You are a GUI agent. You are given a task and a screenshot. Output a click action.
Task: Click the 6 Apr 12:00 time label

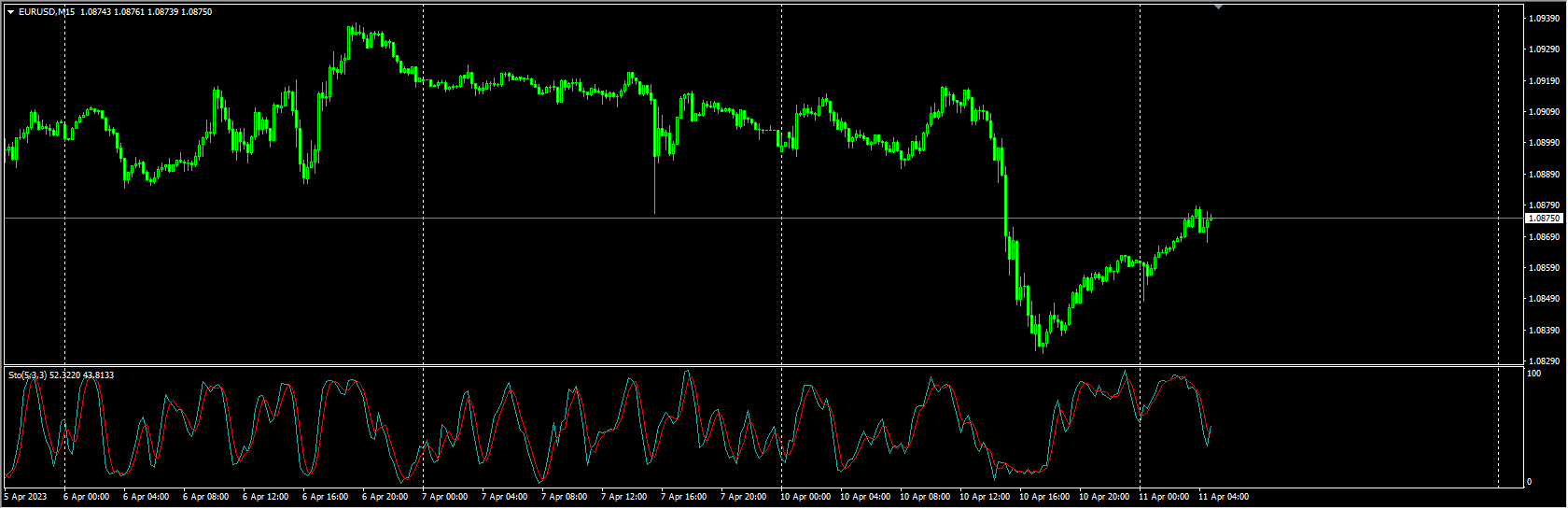click(265, 497)
